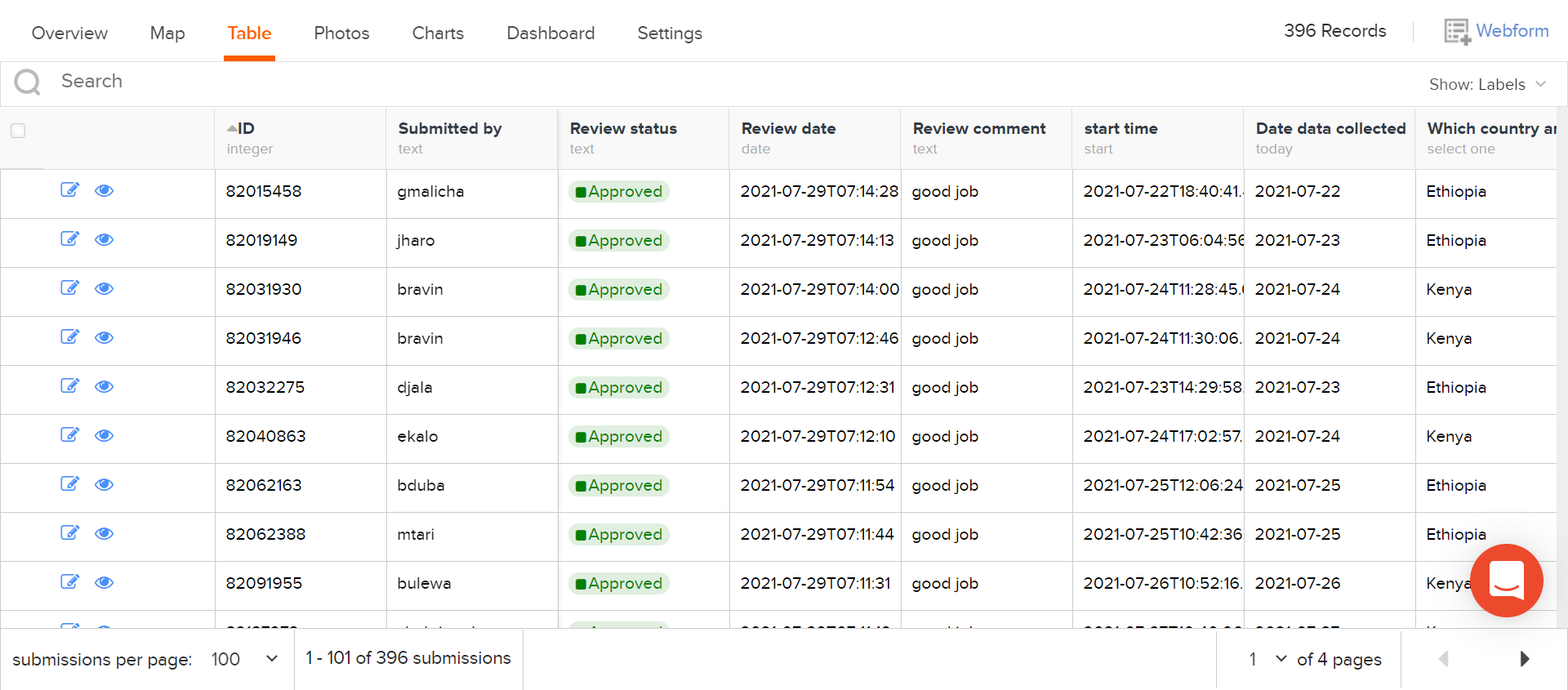This screenshot has height=690, width=1568.
Task: Switch to the Overview tab
Action: pos(69,33)
